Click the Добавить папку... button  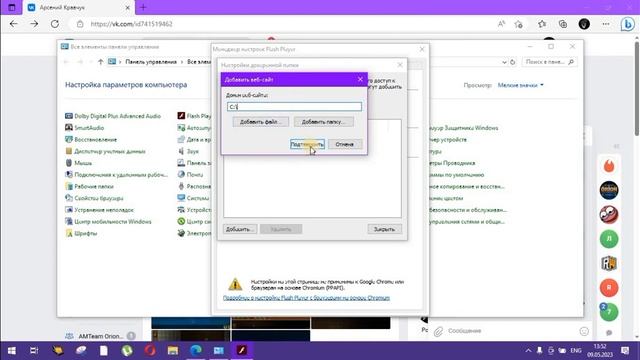point(324,122)
